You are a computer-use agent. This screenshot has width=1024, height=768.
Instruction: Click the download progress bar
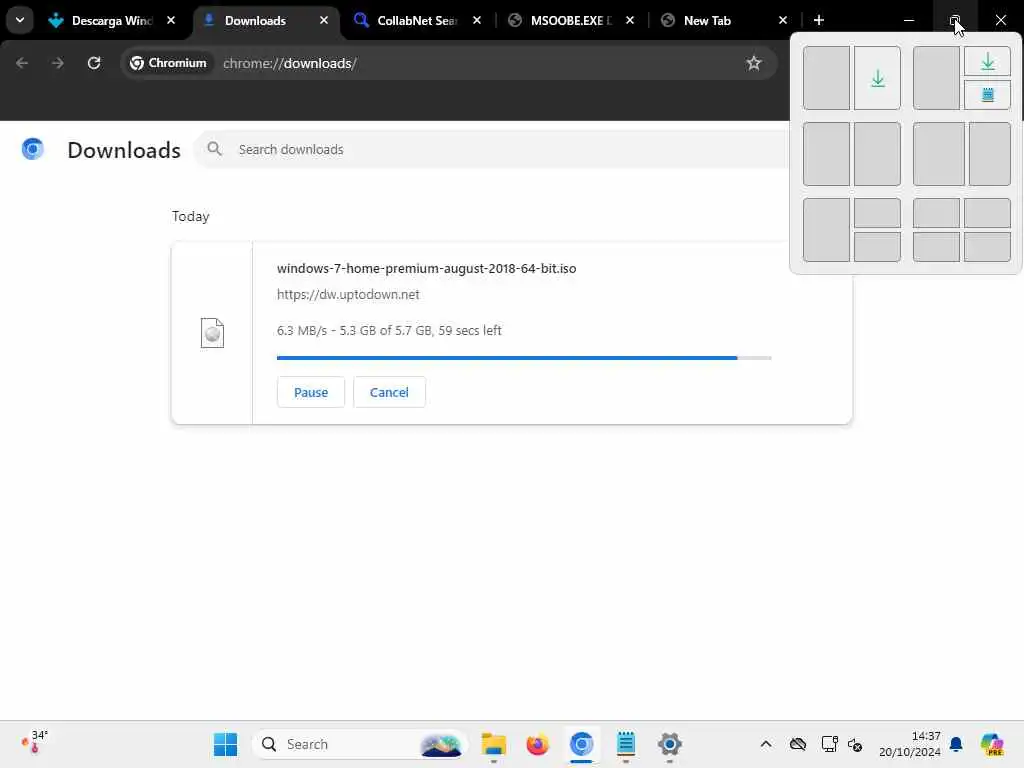coord(524,358)
